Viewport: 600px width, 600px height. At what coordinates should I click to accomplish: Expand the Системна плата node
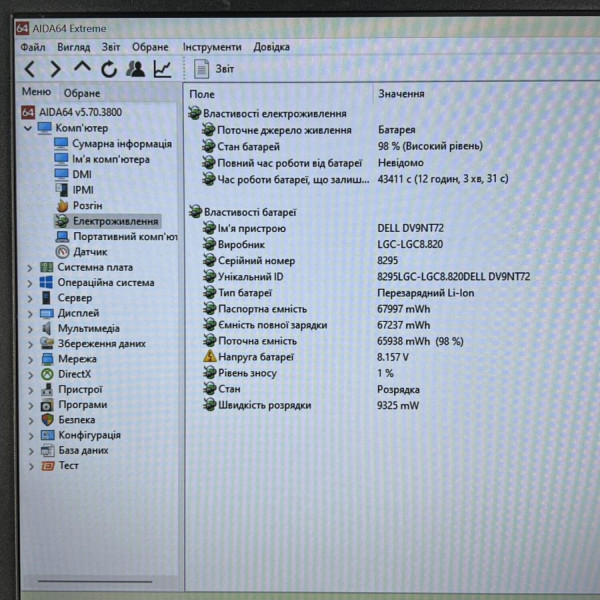(30, 268)
